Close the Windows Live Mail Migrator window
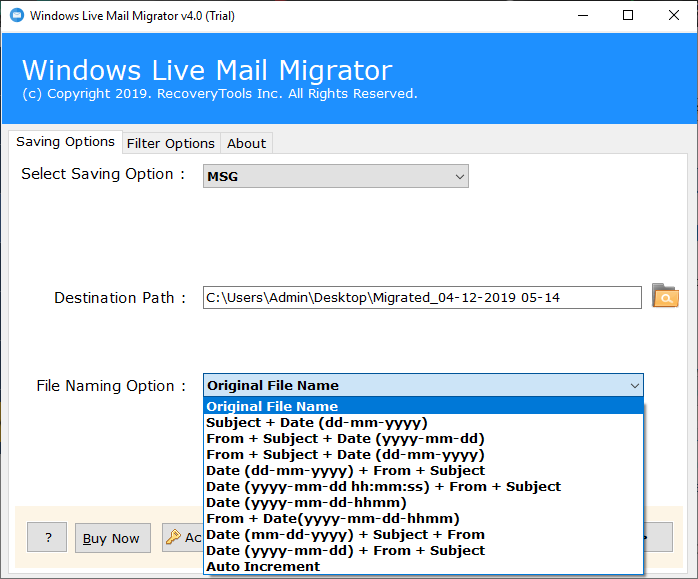The image size is (698, 579). point(674,16)
